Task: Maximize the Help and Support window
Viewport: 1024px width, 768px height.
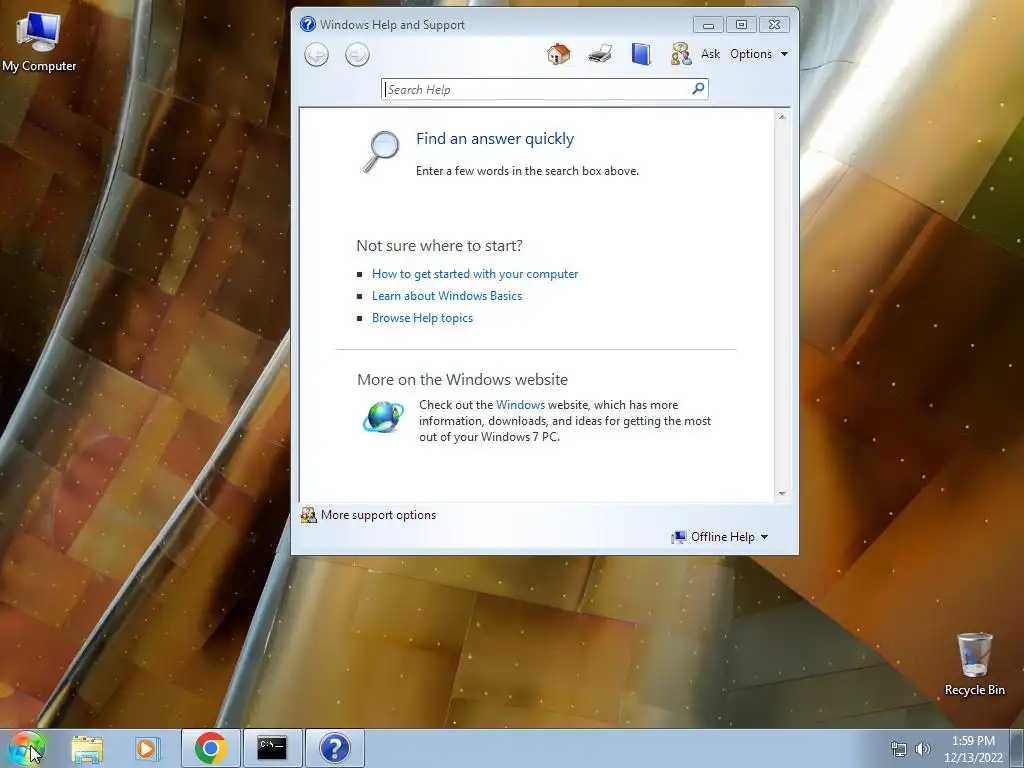Action: tap(741, 25)
